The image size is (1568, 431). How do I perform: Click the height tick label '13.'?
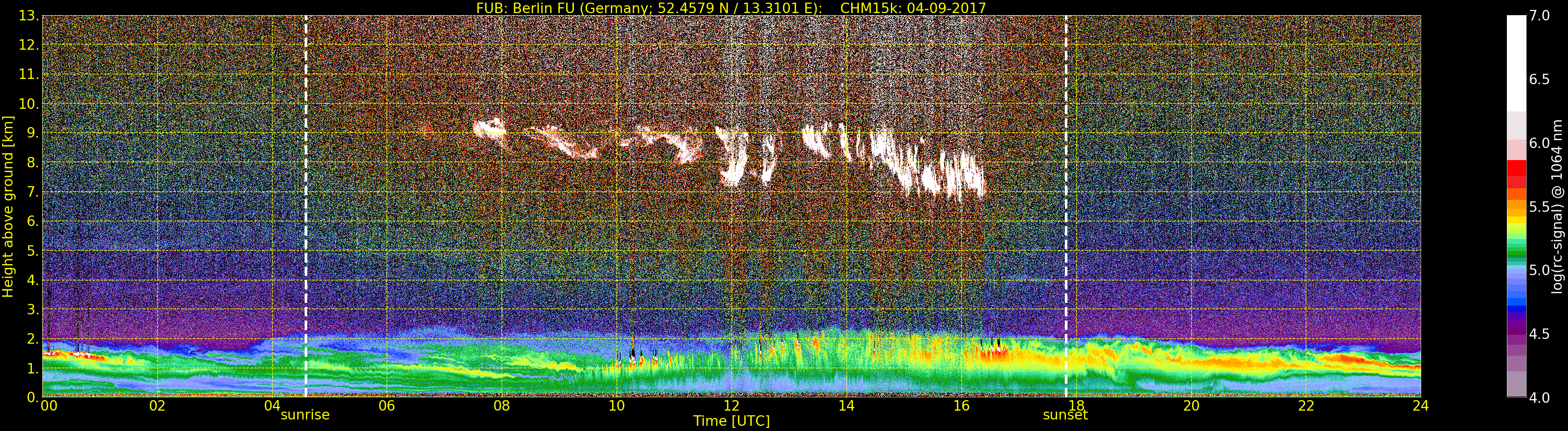(29, 16)
